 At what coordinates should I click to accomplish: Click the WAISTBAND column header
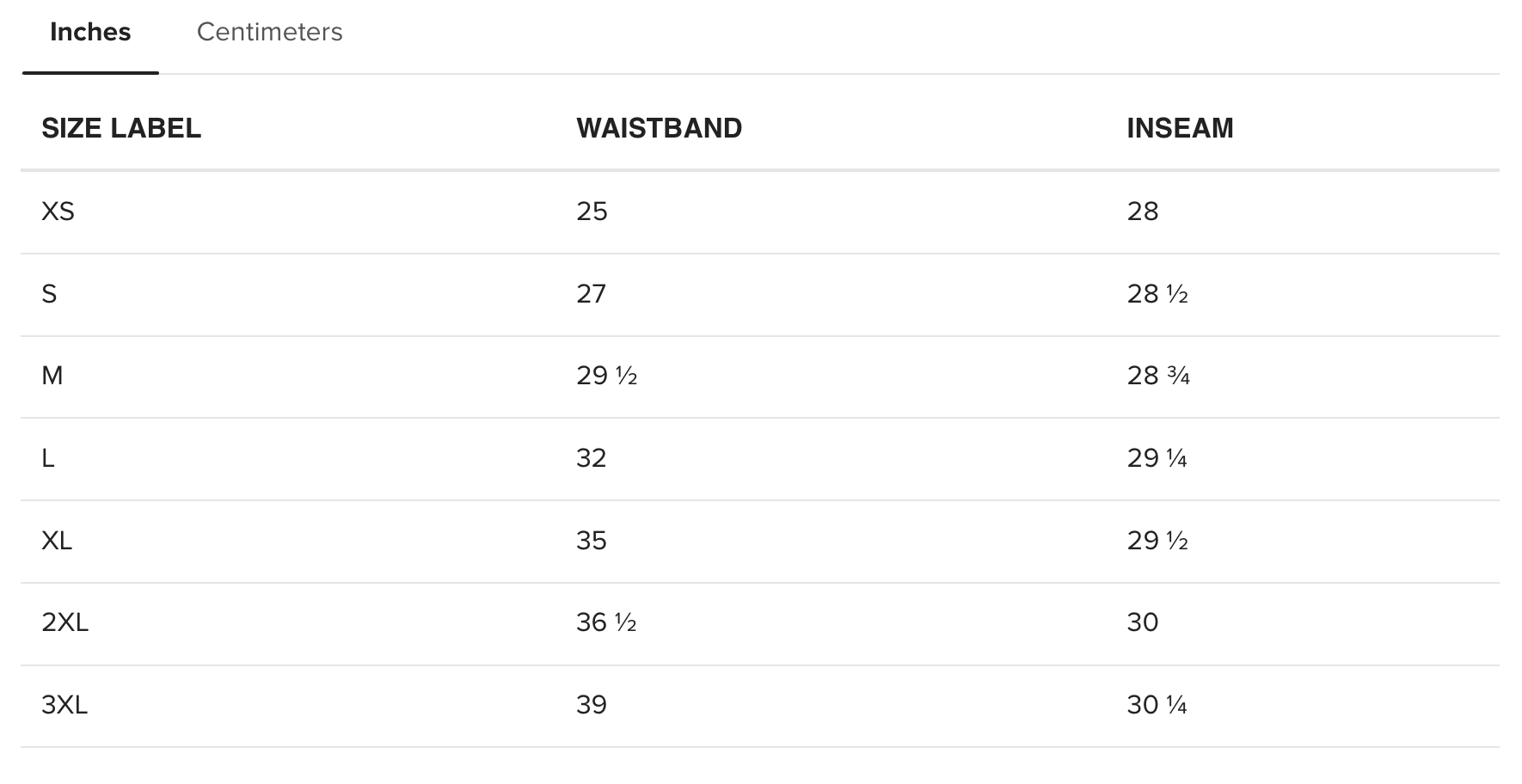(660, 128)
